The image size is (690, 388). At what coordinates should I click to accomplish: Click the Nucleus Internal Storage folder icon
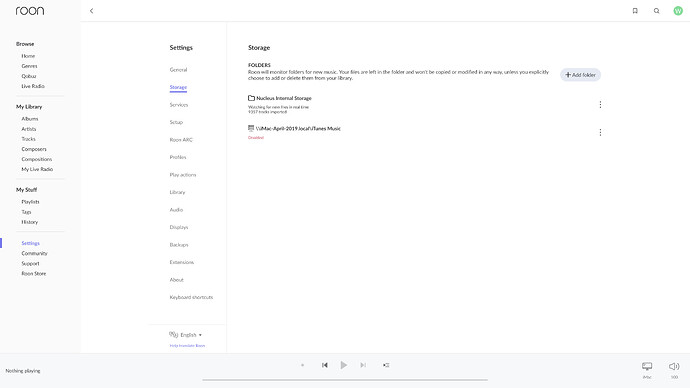[251, 98]
